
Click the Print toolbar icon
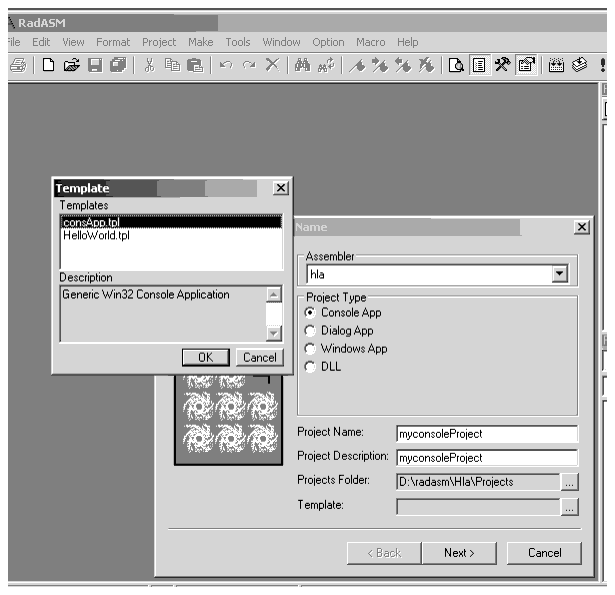[x=18, y=65]
